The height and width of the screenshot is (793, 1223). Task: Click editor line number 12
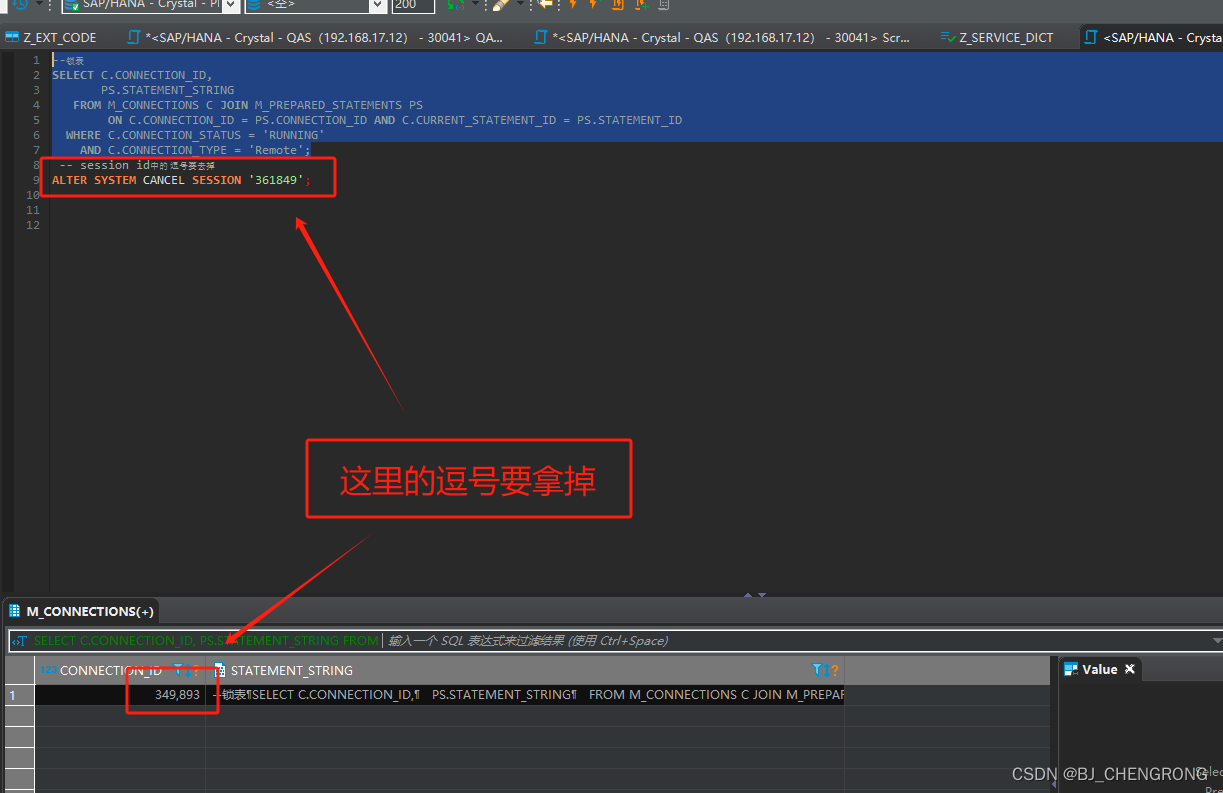click(33, 225)
